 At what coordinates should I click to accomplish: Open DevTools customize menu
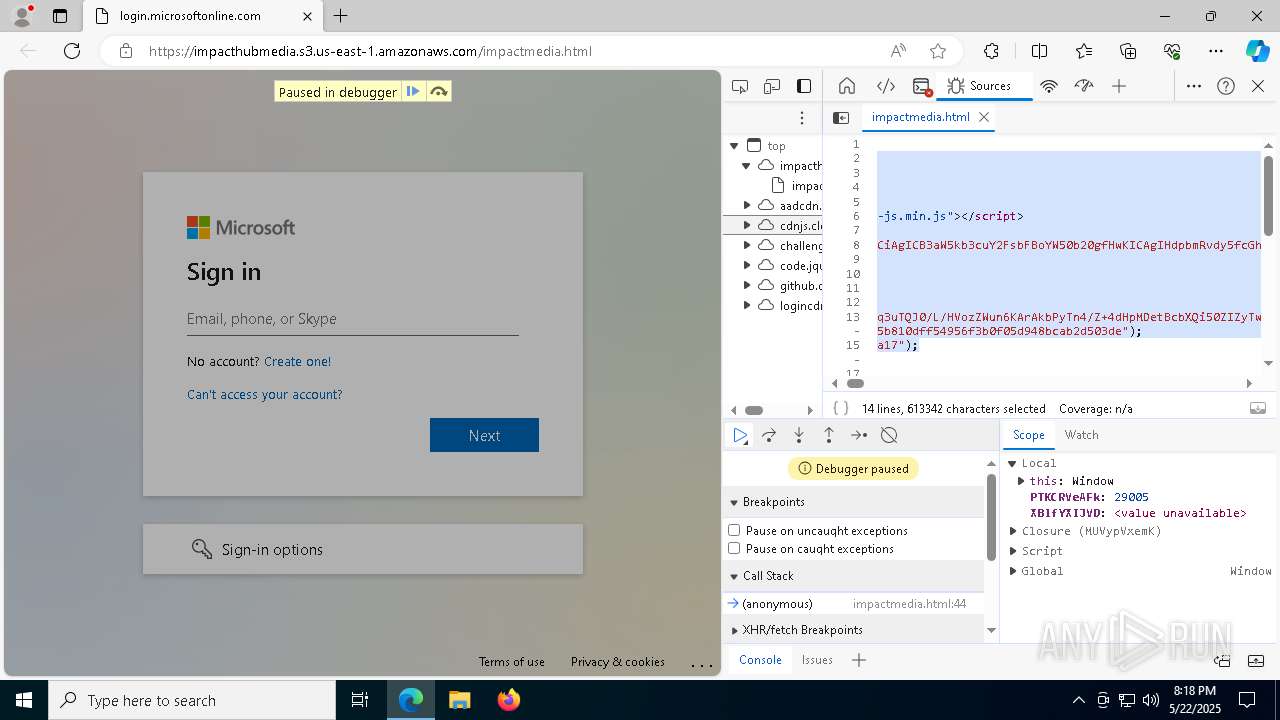(x=1194, y=86)
